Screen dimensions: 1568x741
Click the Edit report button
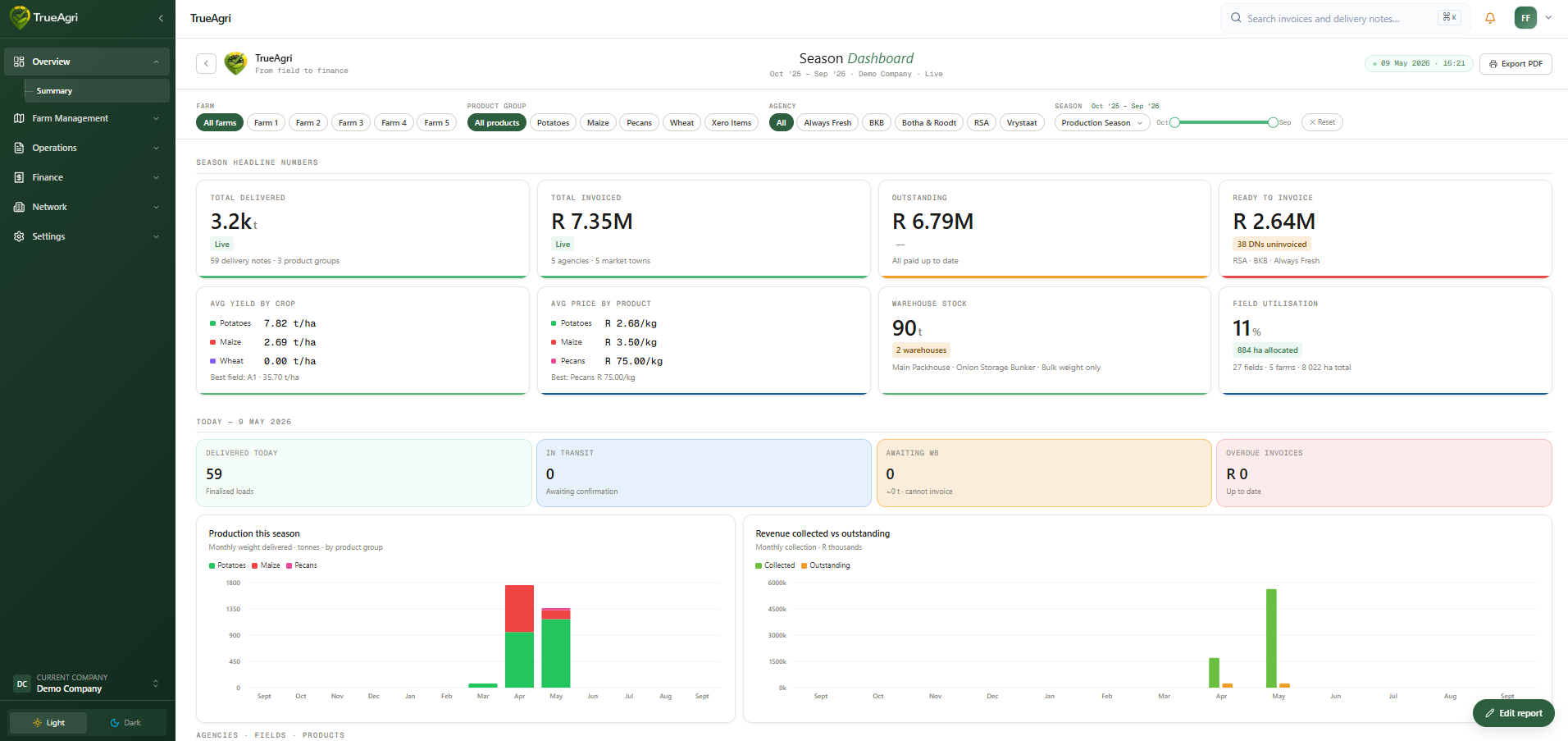click(1513, 713)
